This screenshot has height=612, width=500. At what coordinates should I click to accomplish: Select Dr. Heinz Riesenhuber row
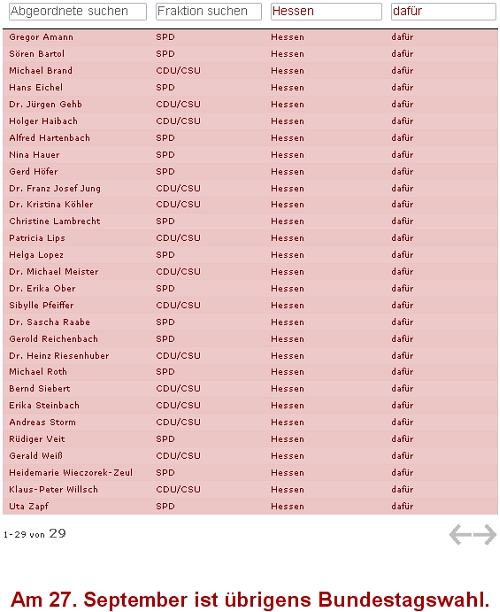pyautogui.click(x=250, y=356)
